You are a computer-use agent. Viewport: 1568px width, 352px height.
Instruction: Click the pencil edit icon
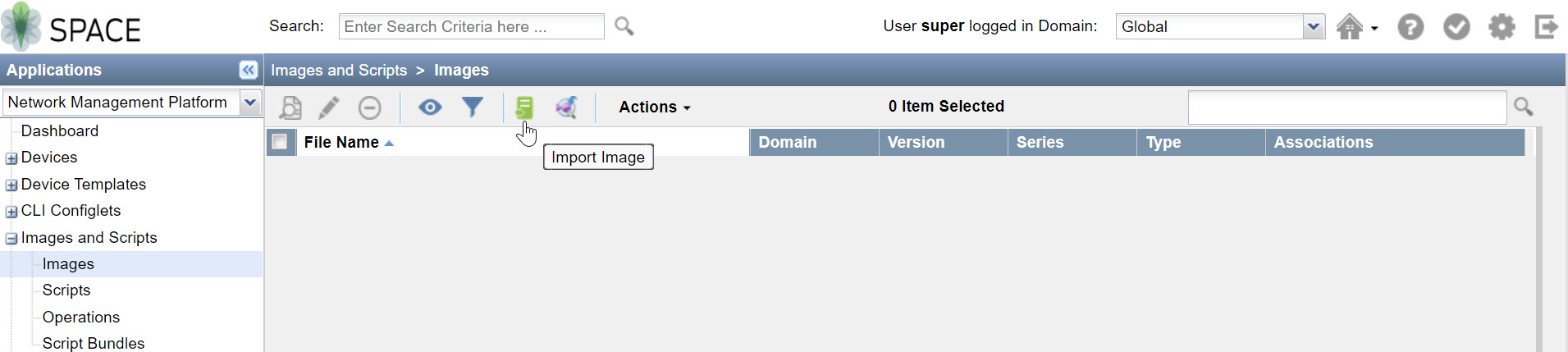329,107
